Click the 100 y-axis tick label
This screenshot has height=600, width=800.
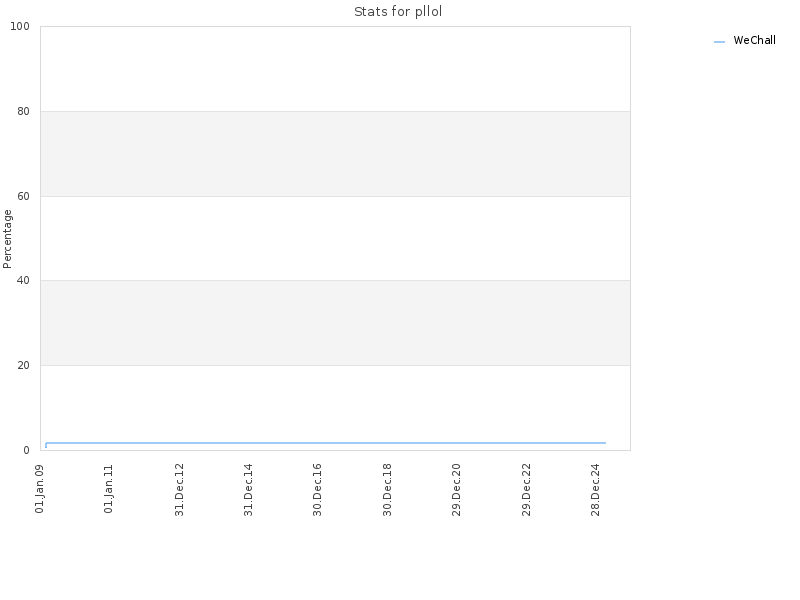point(20,27)
